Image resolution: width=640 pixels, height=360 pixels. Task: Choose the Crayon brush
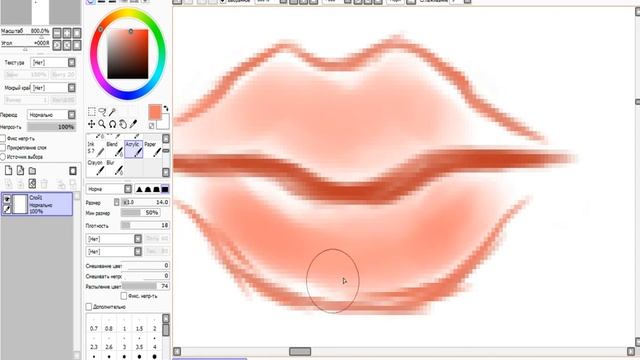(96, 167)
